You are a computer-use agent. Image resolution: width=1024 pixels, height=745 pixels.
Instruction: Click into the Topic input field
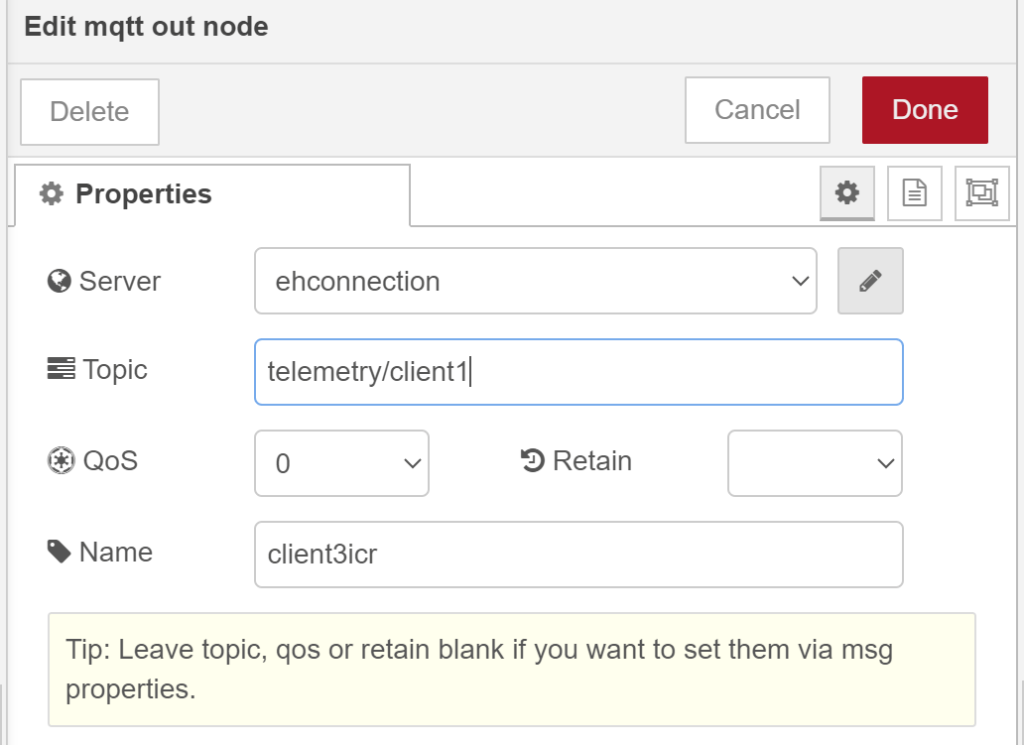click(x=578, y=372)
